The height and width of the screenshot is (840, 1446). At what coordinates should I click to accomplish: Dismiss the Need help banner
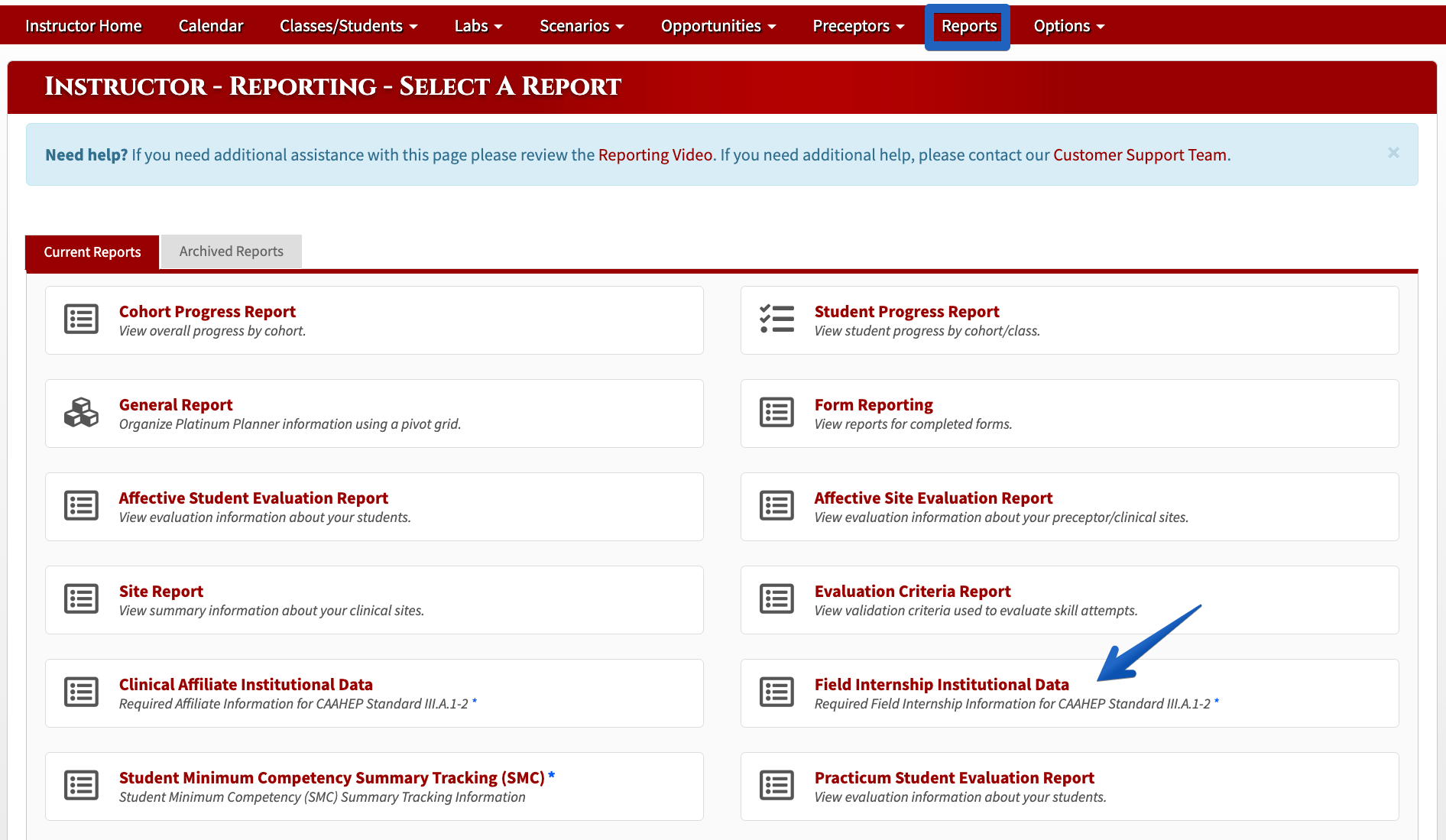1393,153
